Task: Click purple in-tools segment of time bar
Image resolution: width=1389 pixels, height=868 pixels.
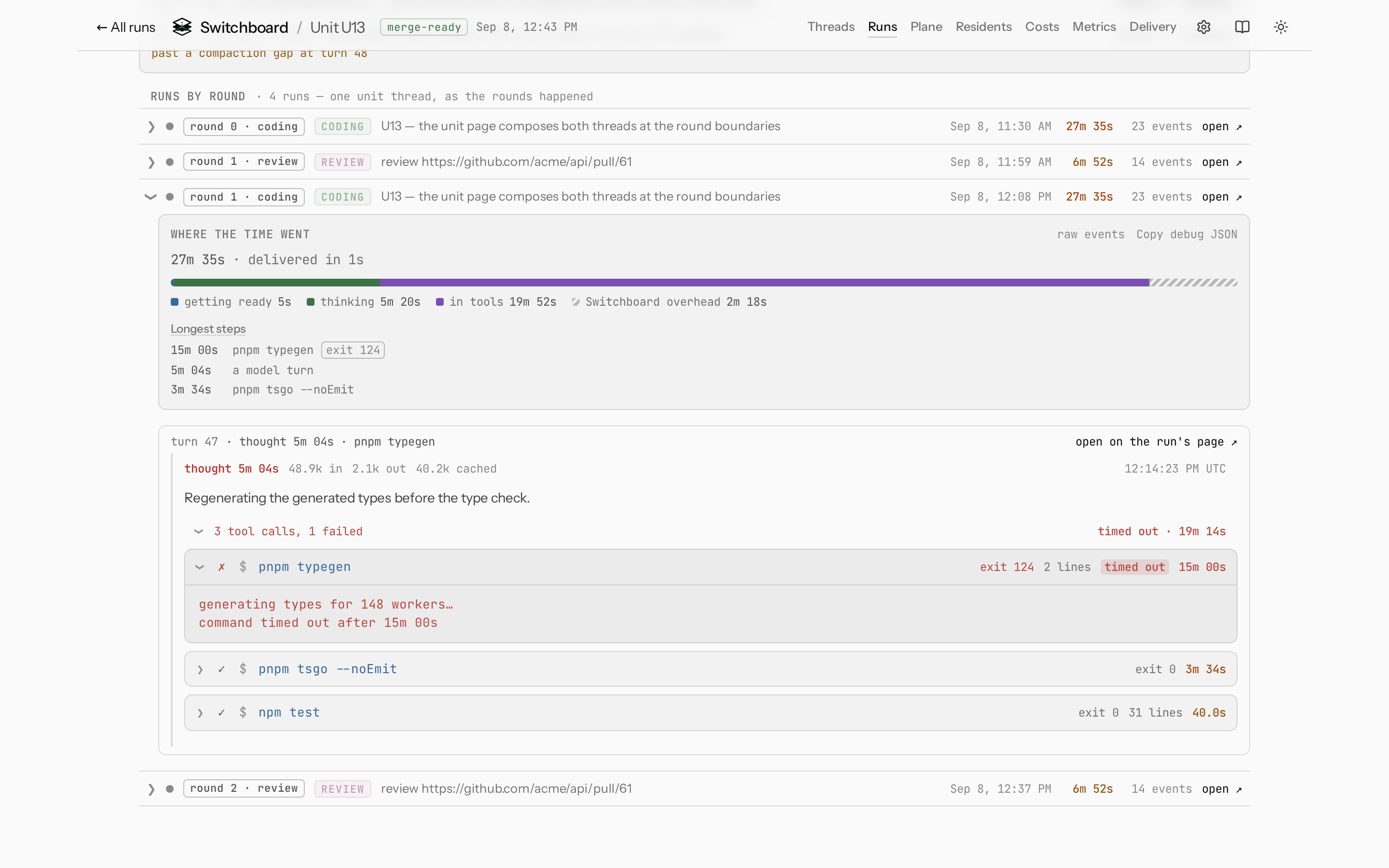Action: pos(764,283)
